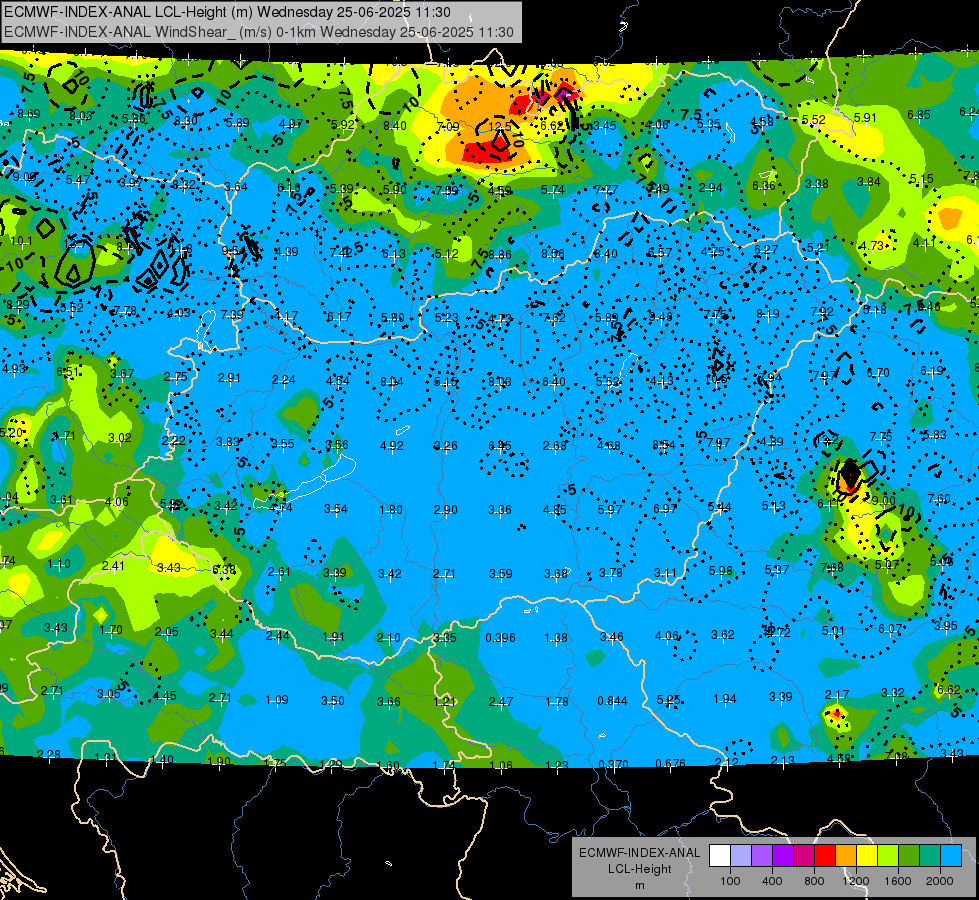Click the wind shear value 3.02
Image resolution: width=979 pixels, height=900 pixels.
pos(120,437)
